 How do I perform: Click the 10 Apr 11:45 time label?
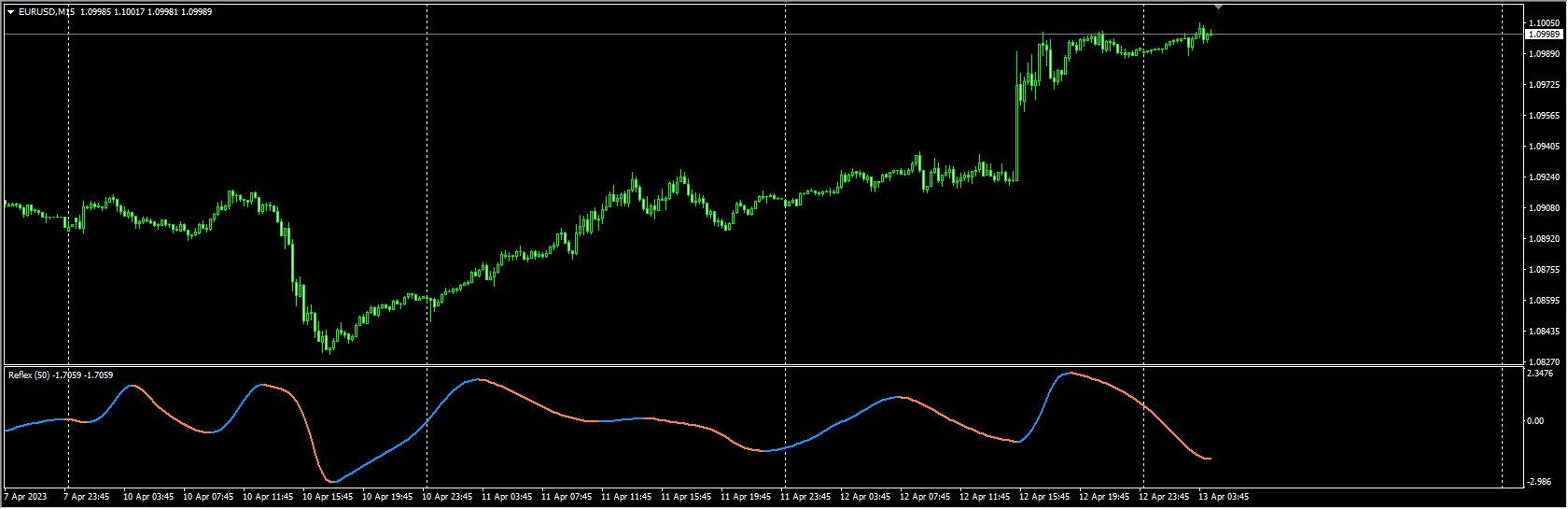(268, 497)
